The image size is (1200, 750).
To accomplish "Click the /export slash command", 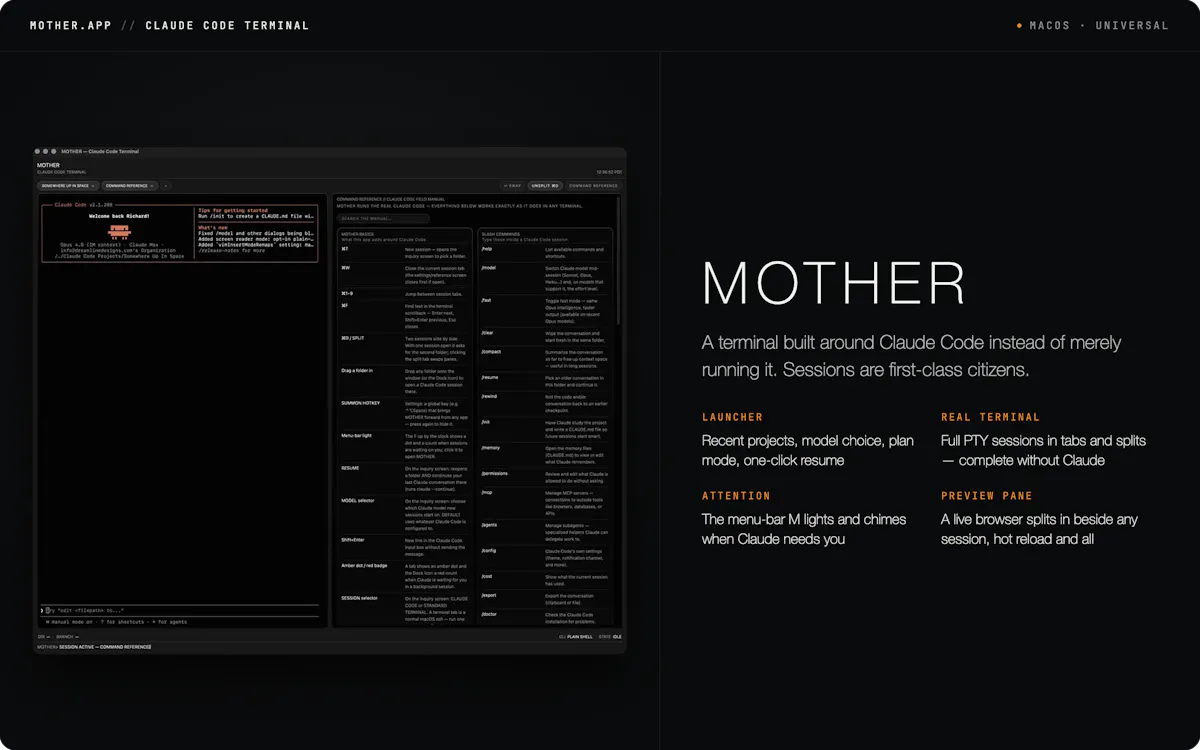I will pos(546,598).
